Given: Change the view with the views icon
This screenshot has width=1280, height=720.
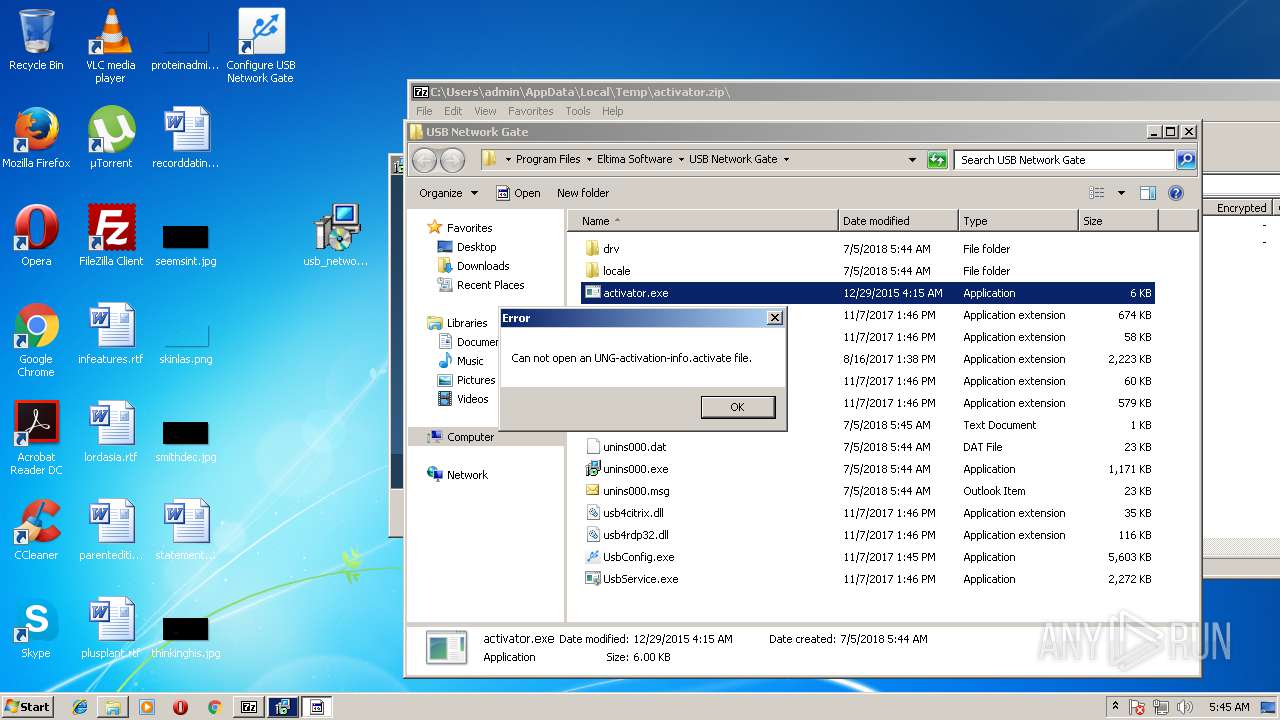Looking at the screenshot, I should [x=1097, y=193].
